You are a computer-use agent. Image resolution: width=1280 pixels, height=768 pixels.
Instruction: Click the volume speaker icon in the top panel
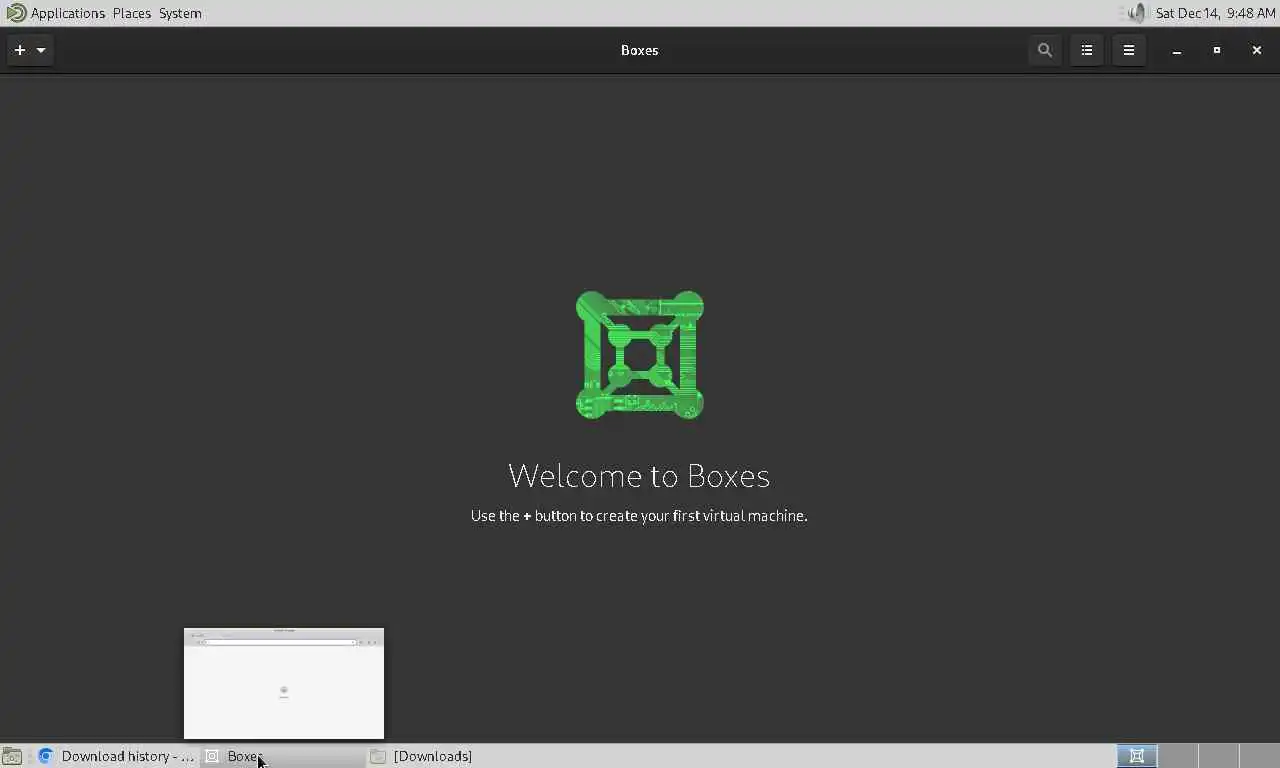(1136, 13)
